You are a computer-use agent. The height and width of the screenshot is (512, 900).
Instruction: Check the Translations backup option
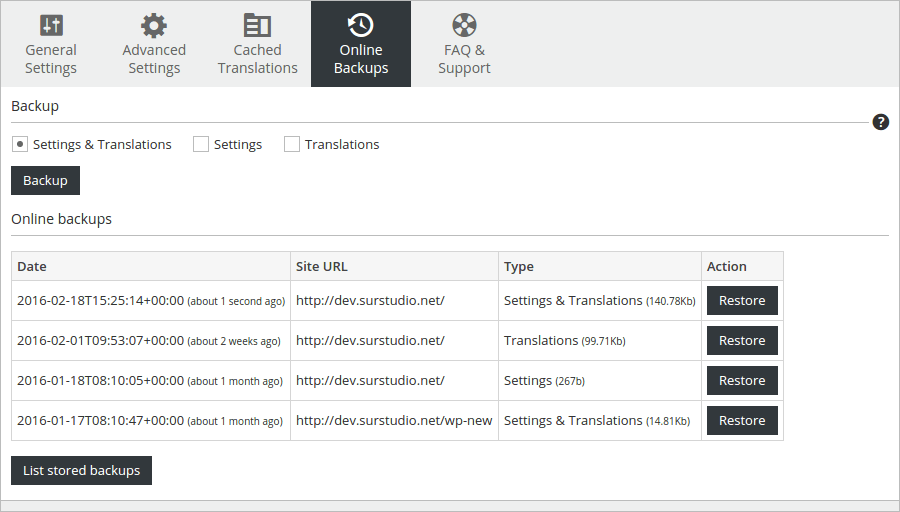click(x=292, y=144)
